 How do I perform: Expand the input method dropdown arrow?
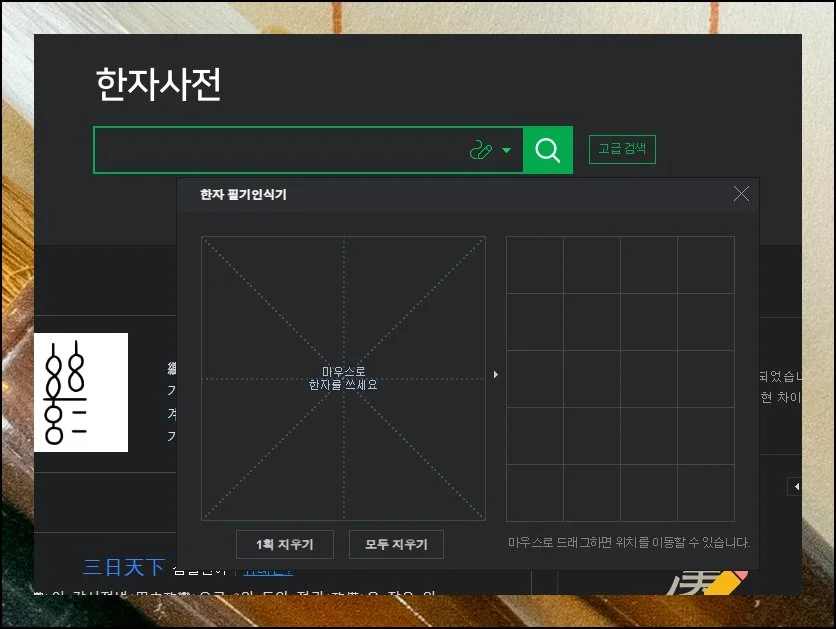(507, 151)
